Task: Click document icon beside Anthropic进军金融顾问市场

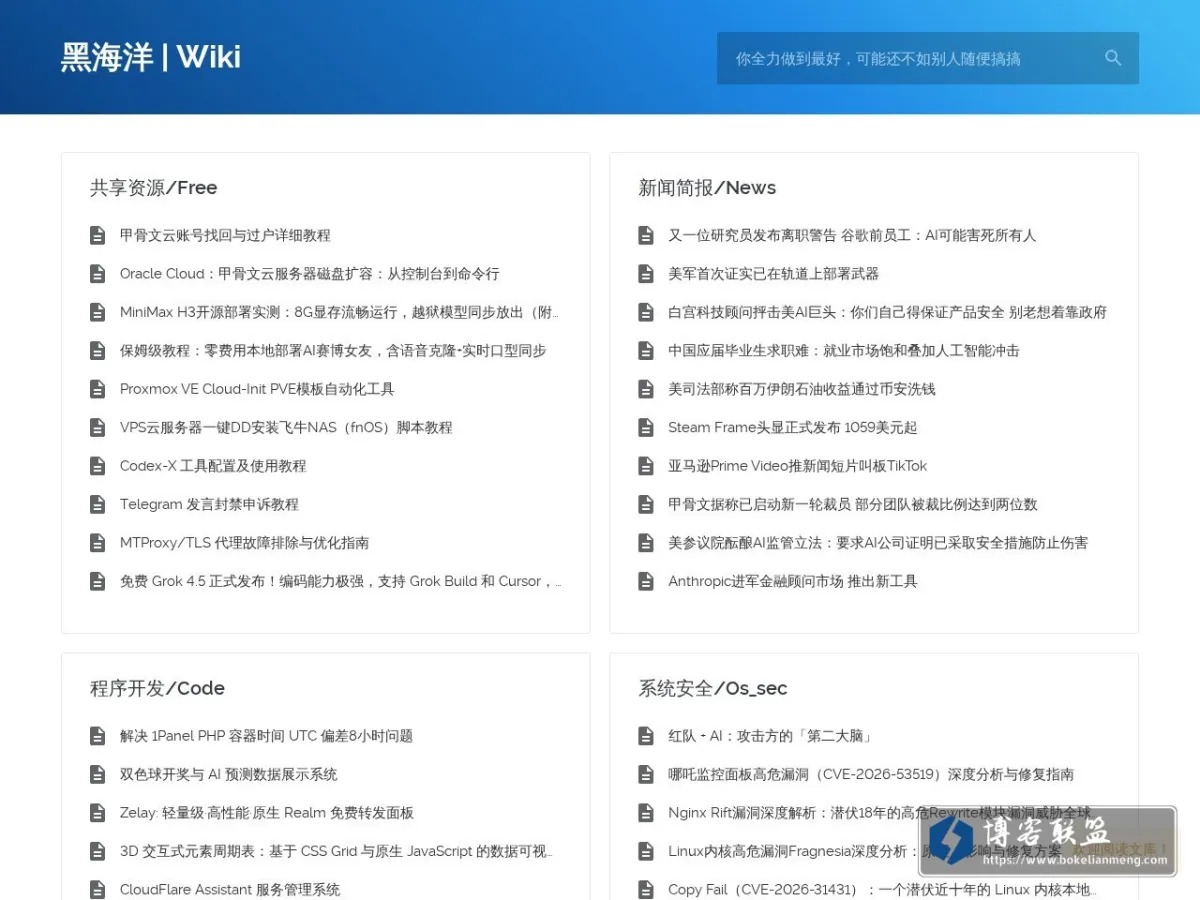Action: click(646, 581)
